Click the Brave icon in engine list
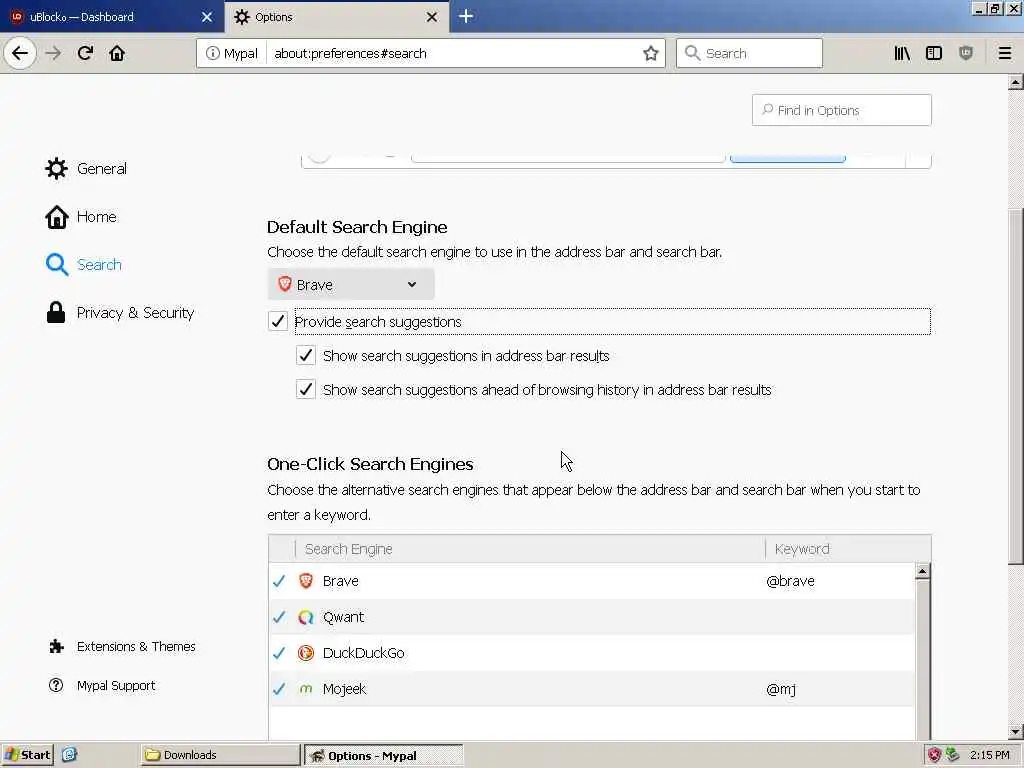The height and width of the screenshot is (768, 1024). click(x=306, y=581)
